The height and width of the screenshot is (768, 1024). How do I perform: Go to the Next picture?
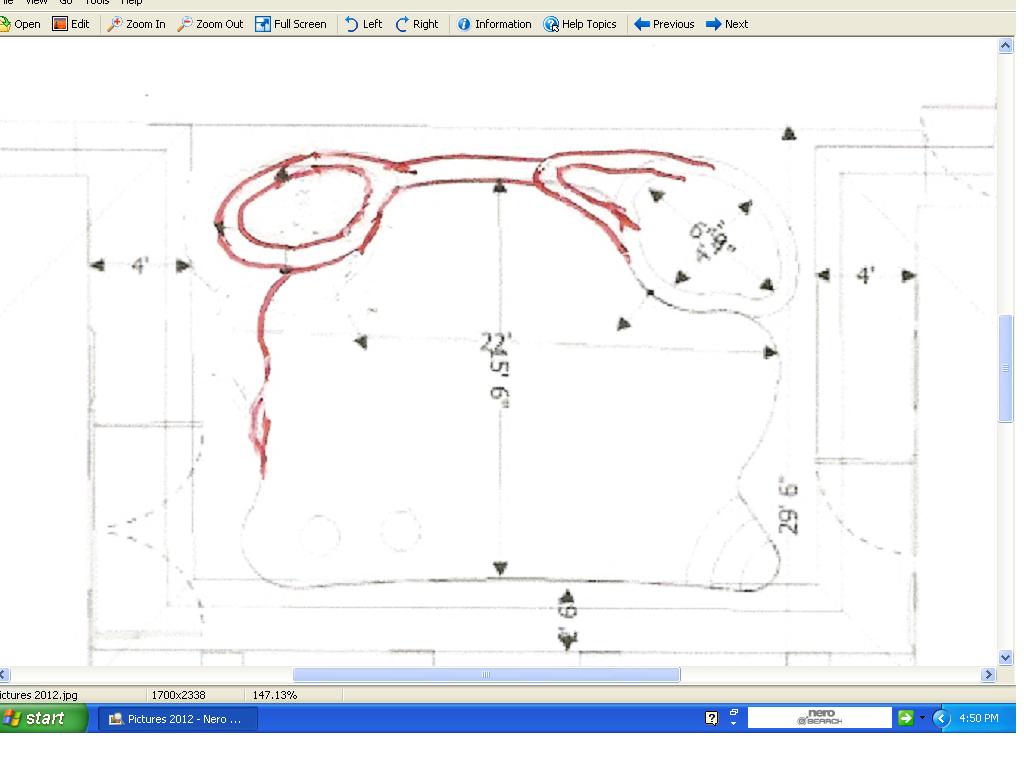(x=727, y=24)
